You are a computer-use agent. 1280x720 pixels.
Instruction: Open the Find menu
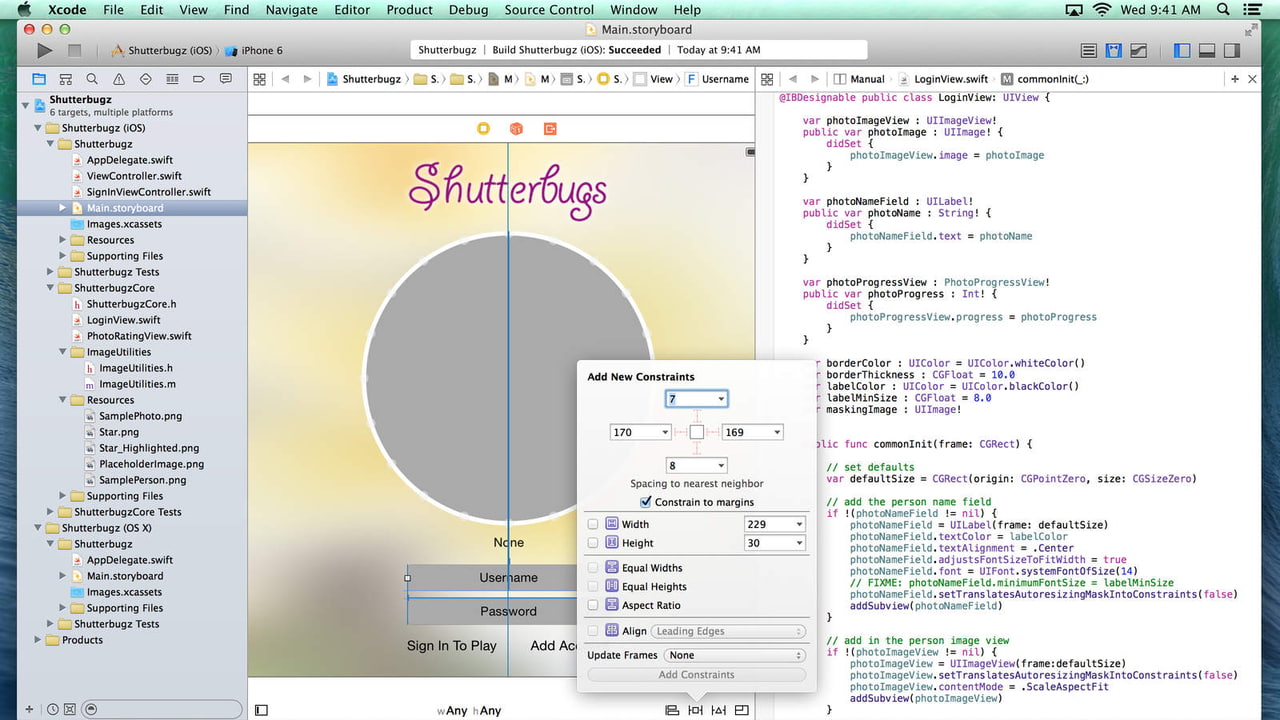[237, 10]
